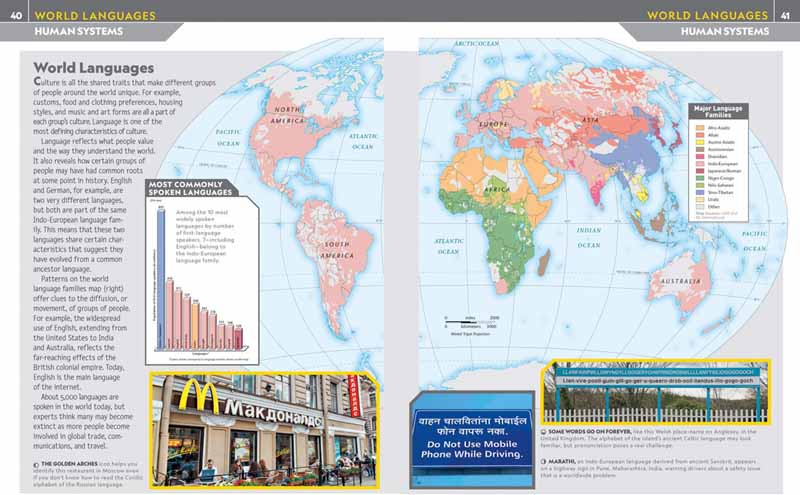800x495 pixels.
Task: Select the Dravidian legend swatch
Action: coord(700,157)
